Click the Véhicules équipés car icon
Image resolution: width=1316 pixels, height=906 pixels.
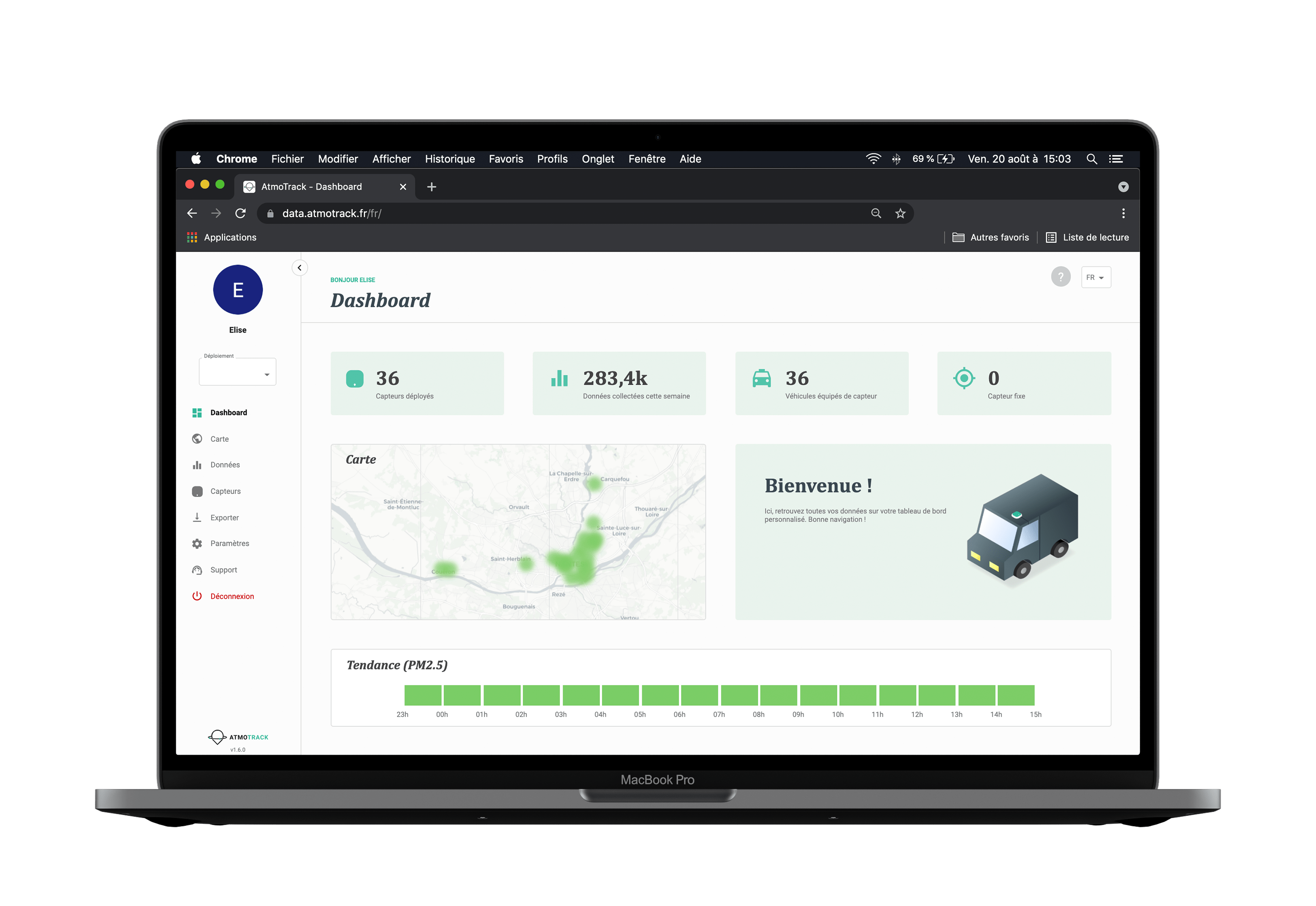[761, 378]
